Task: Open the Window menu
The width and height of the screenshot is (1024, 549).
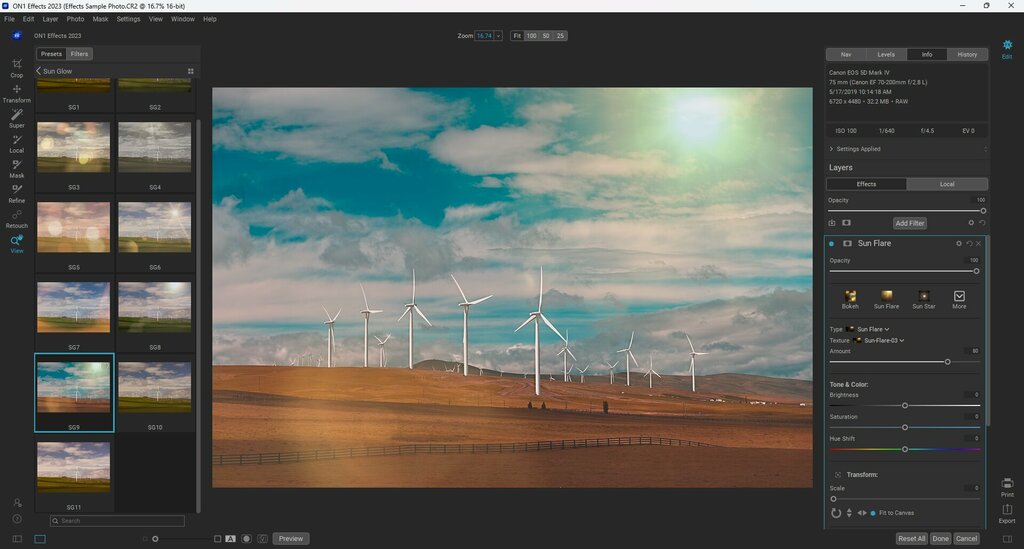Action: (183, 19)
